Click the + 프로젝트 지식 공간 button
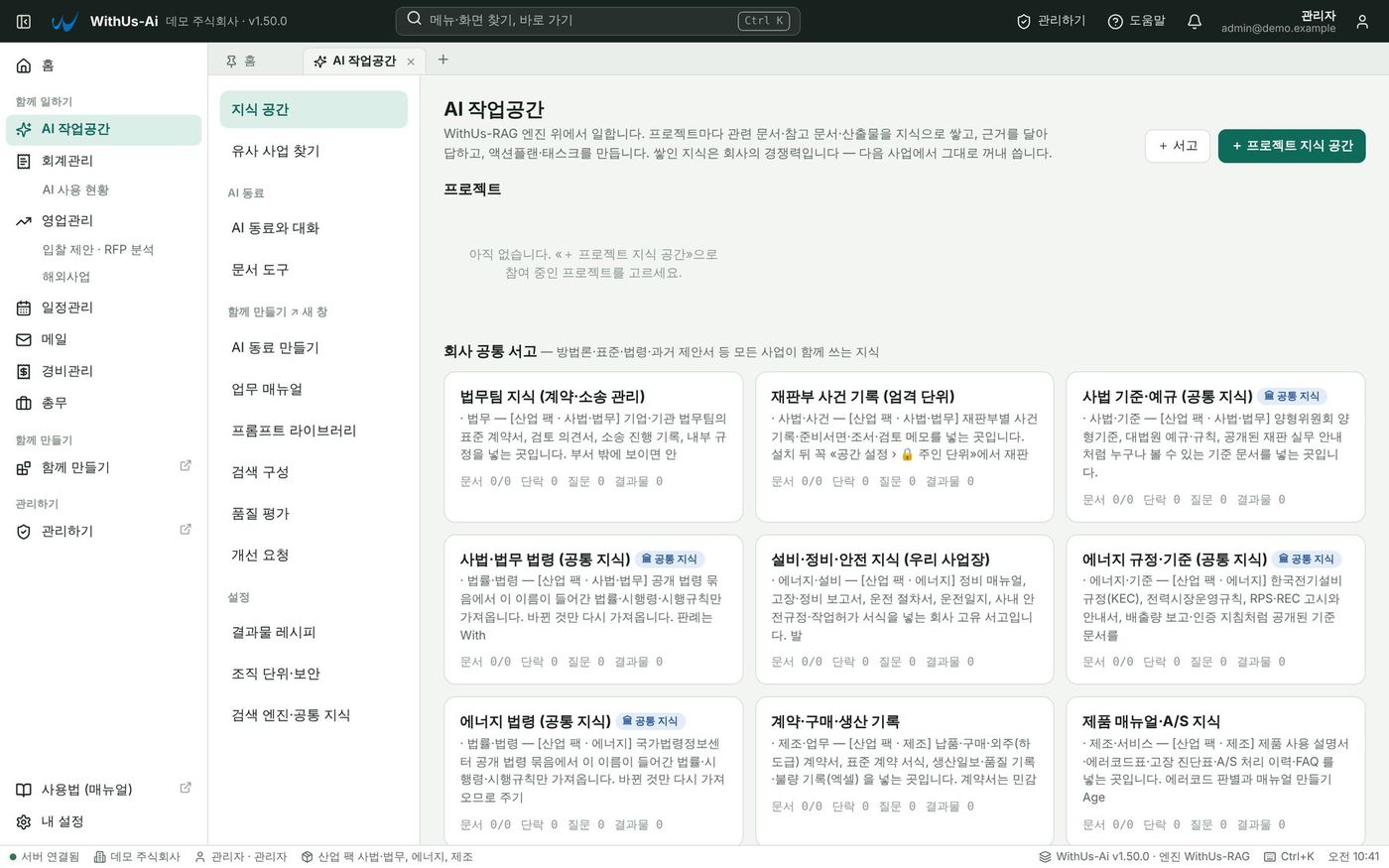The image size is (1389, 868). coord(1292,146)
